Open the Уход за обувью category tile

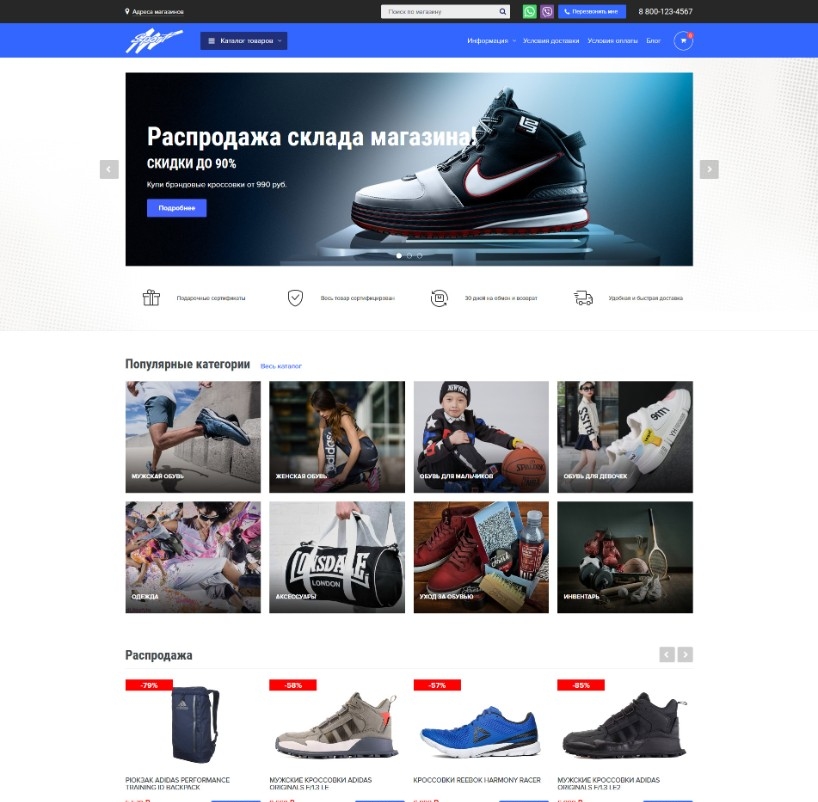pyautogui.click(x=481, y=557)
